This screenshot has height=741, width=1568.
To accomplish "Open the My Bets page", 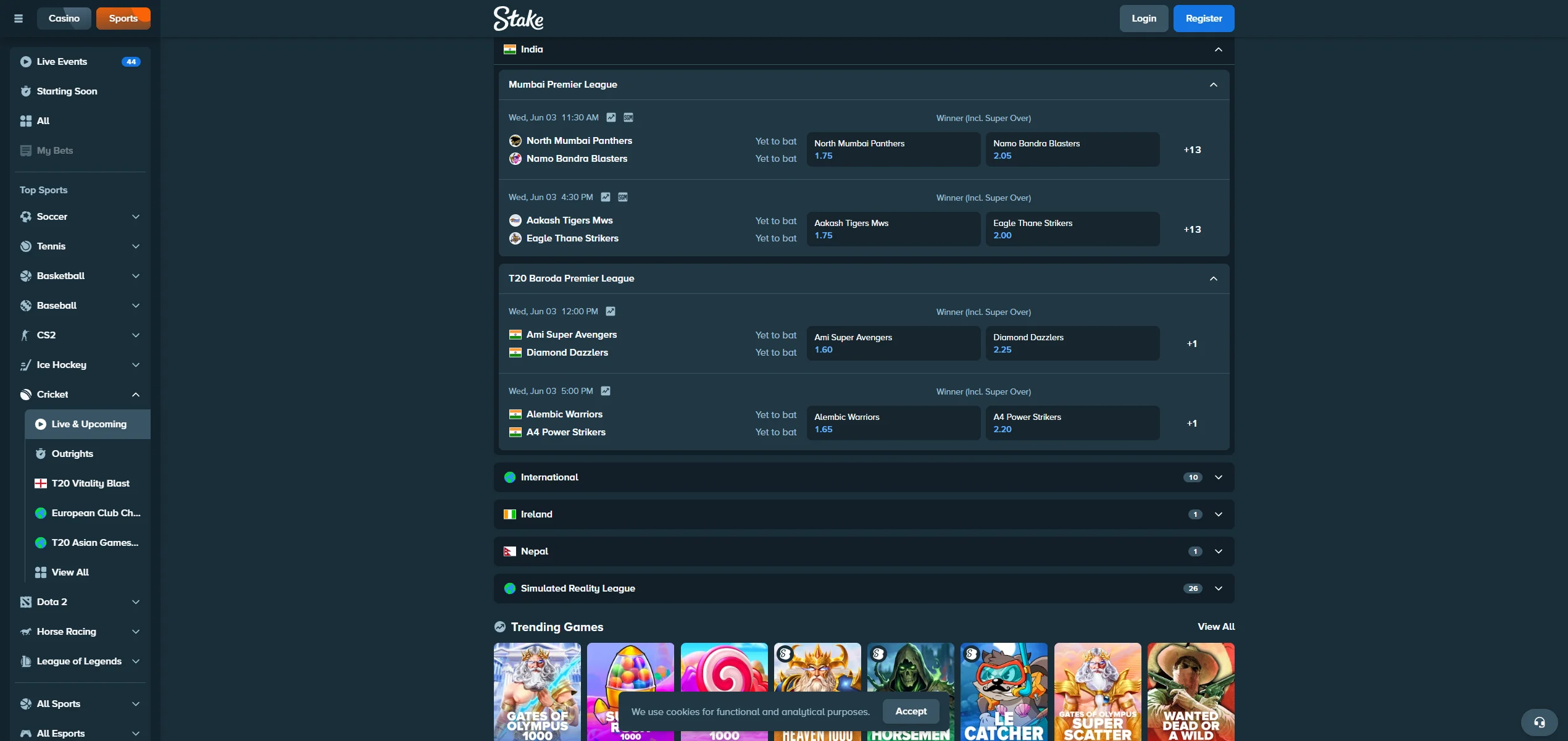I will pyautogui.click(x=80, y=151).
